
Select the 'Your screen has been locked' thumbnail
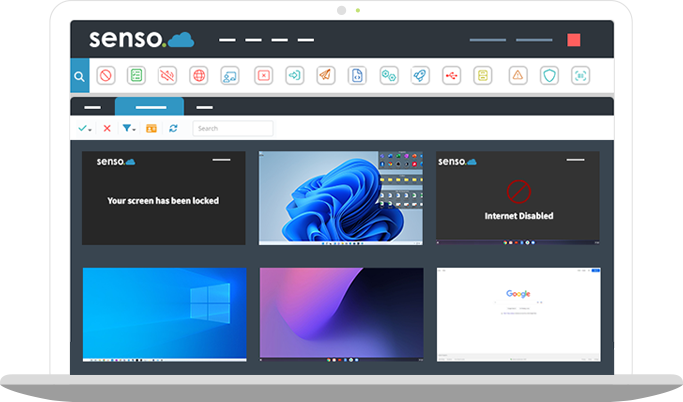point(164,198)
